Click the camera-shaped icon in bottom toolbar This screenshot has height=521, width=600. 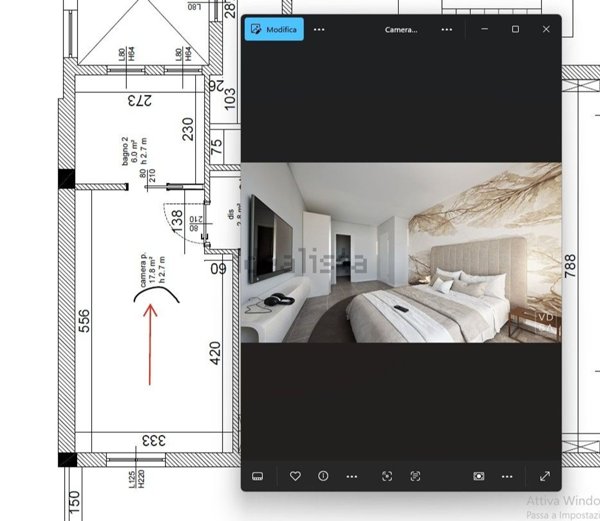click(479, 477)
